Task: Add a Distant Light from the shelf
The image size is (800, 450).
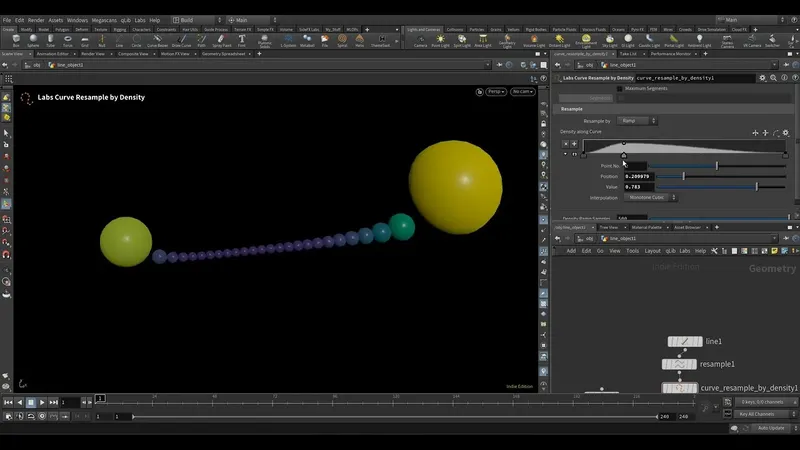Action: (560, 41)
